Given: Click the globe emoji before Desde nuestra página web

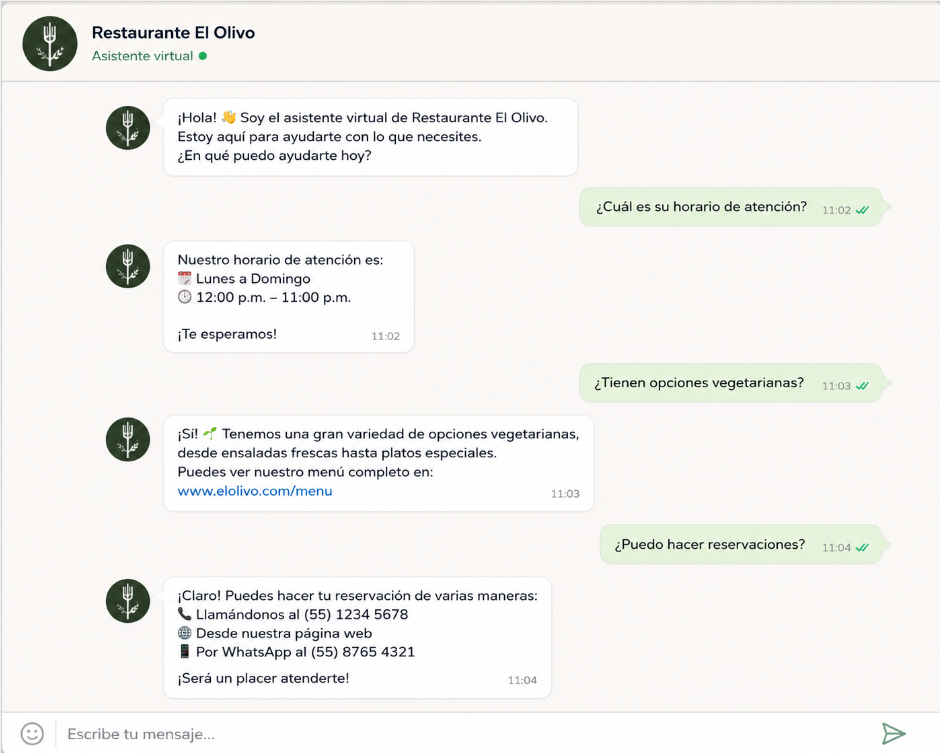Looking at the screenshot, I should pos(185,632).
